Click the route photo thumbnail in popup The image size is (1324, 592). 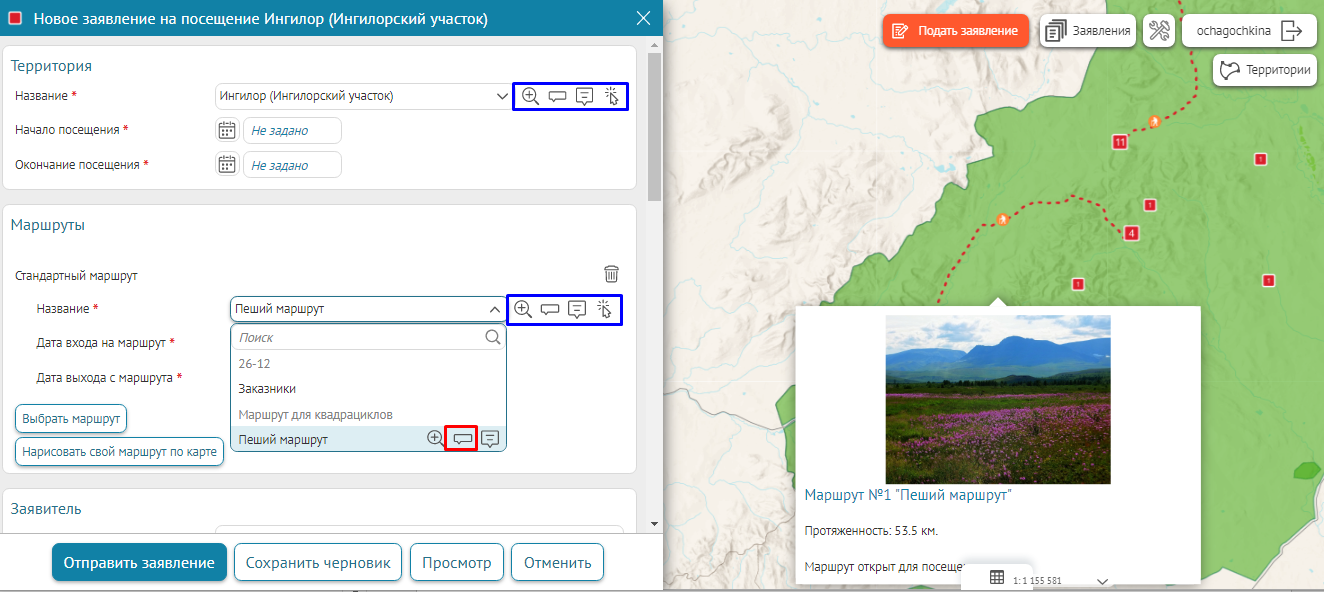[x=997, y=399]
